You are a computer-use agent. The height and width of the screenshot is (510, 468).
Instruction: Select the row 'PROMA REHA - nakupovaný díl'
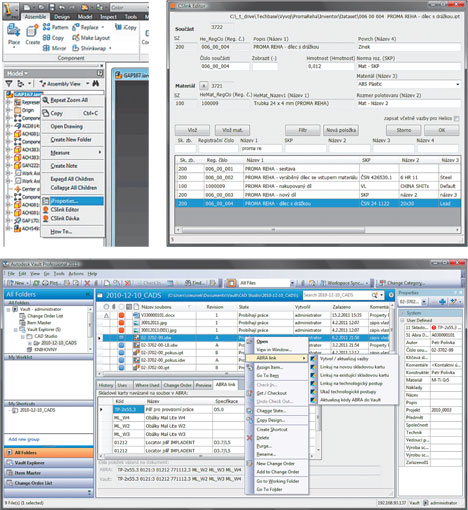pos(318,186)
